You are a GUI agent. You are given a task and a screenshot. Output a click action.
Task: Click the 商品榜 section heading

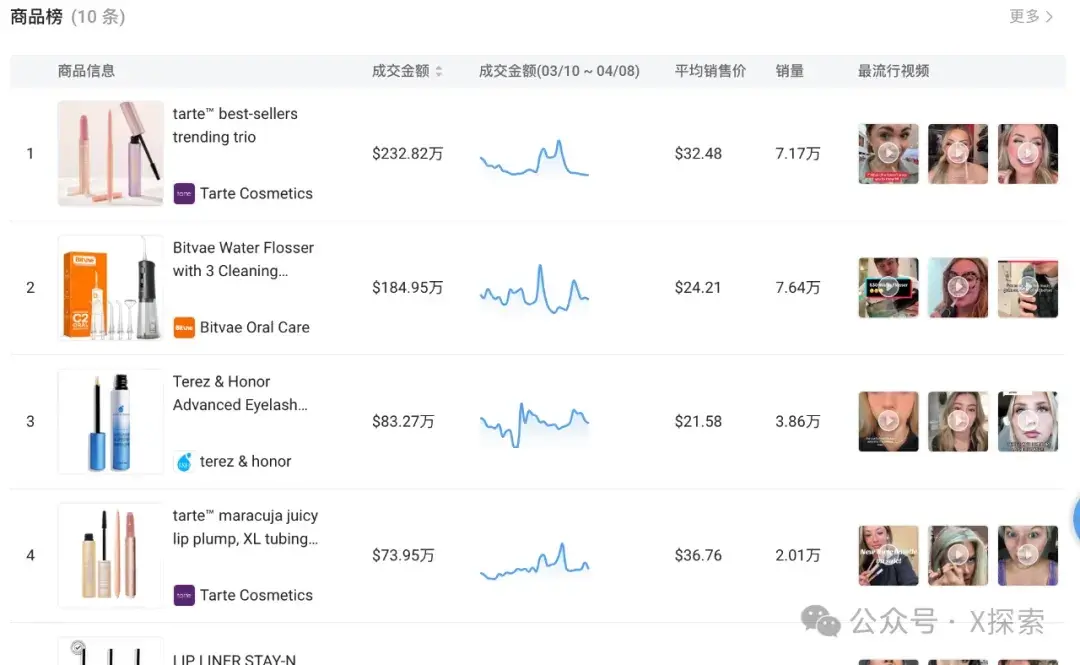tap(37, 17)
